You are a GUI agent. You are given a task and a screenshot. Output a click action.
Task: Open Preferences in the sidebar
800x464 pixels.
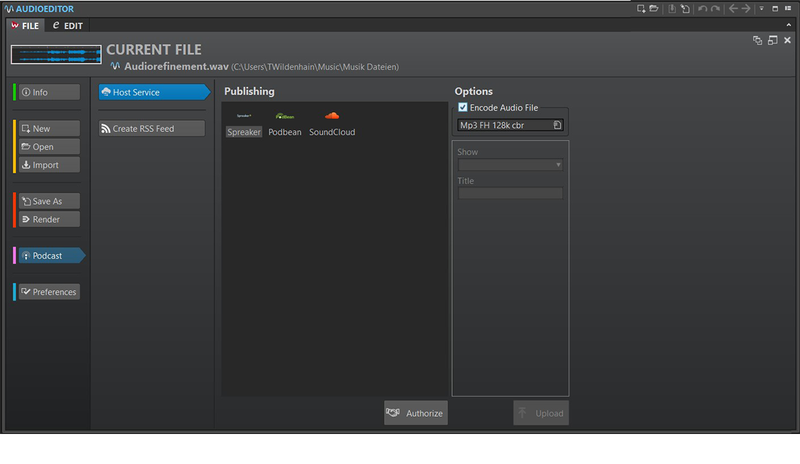(49, 292)
